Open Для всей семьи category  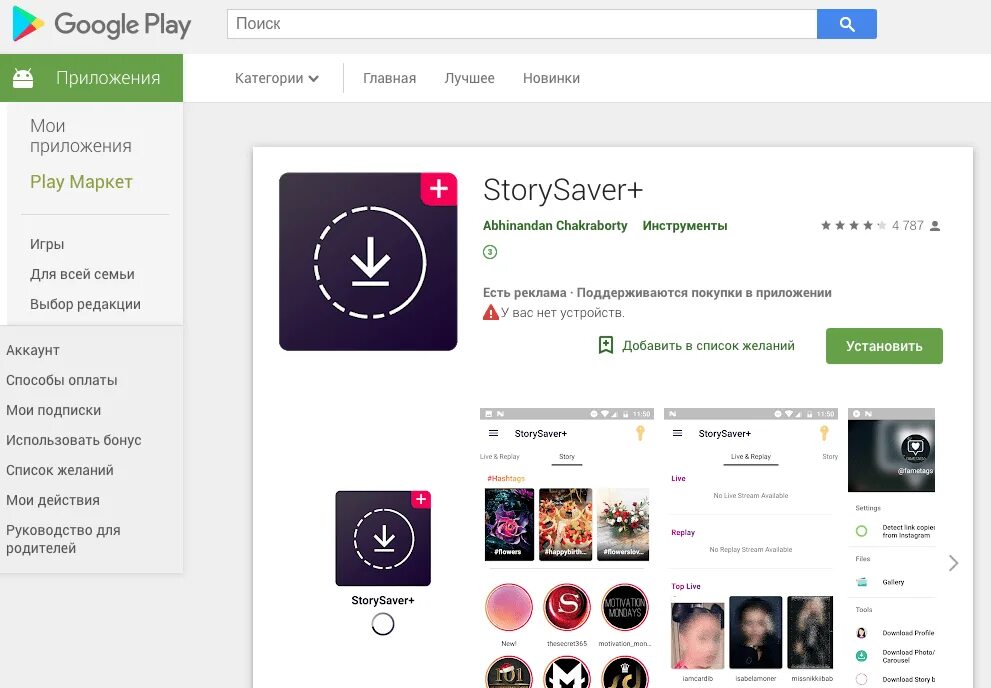tap(82, 274)
